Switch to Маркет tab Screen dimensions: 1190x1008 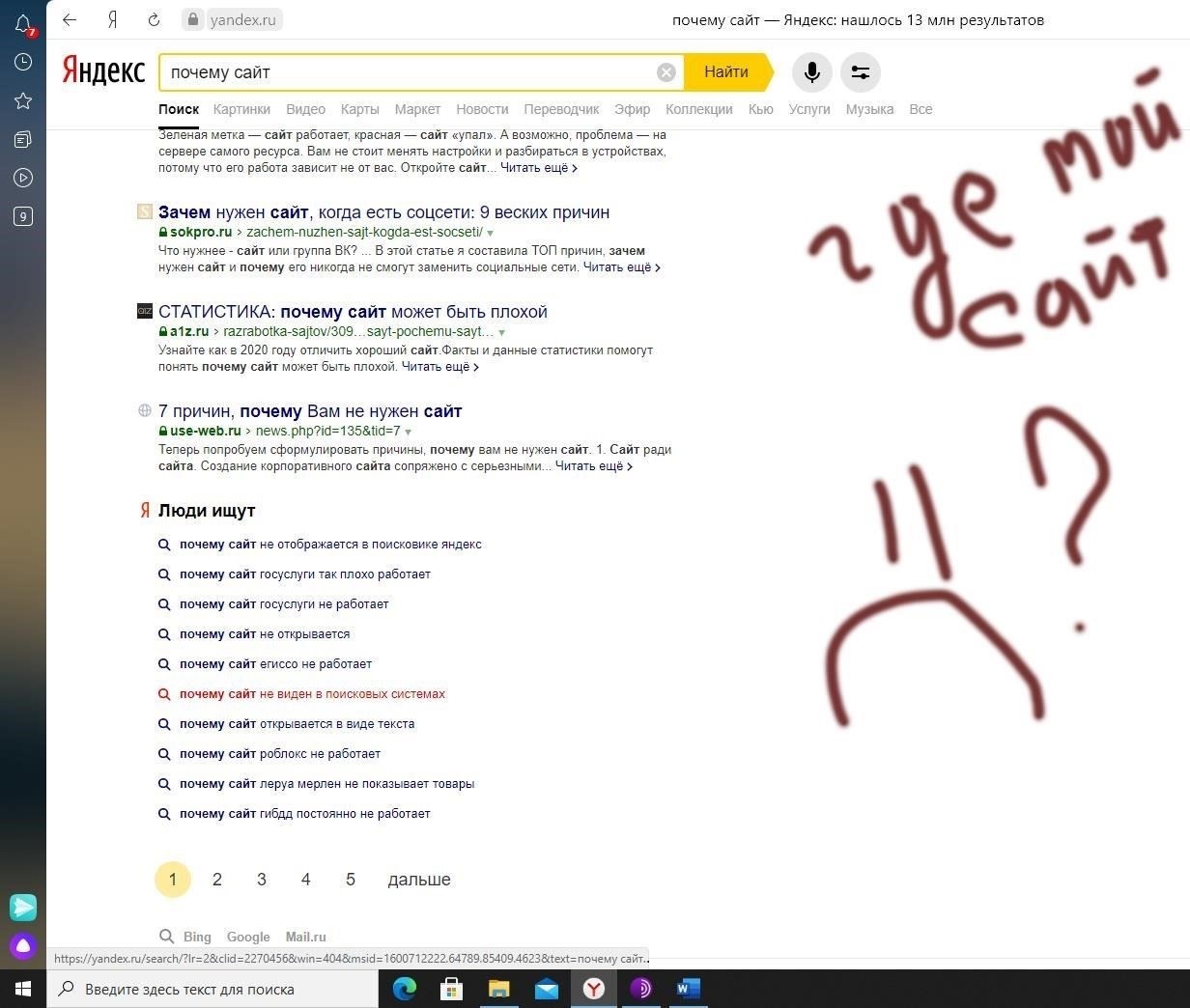[417, 109]
